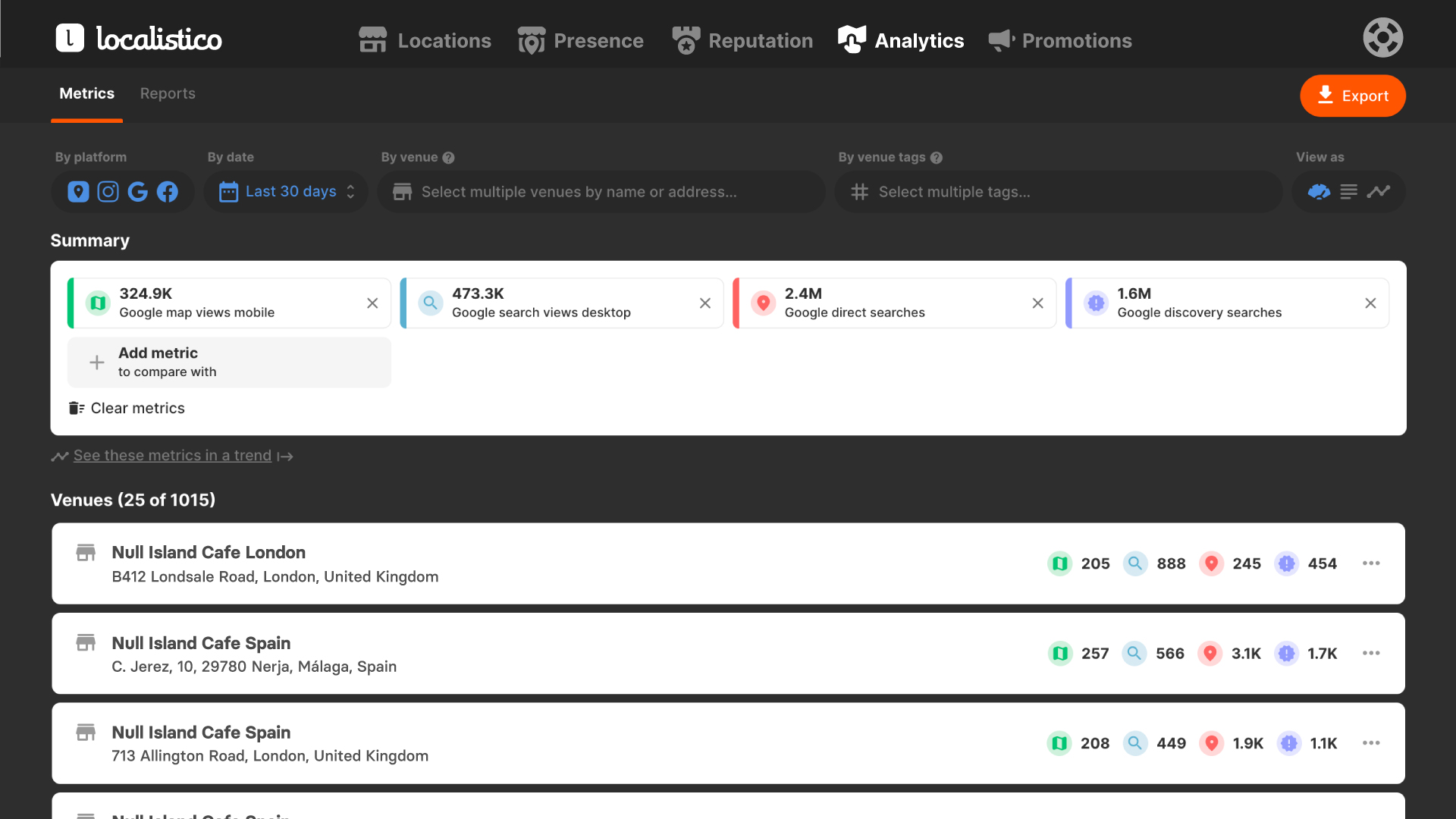The height and width of the screenshot is (819, 1456).
Task: Click the Export button
Action: [1352, 96]
